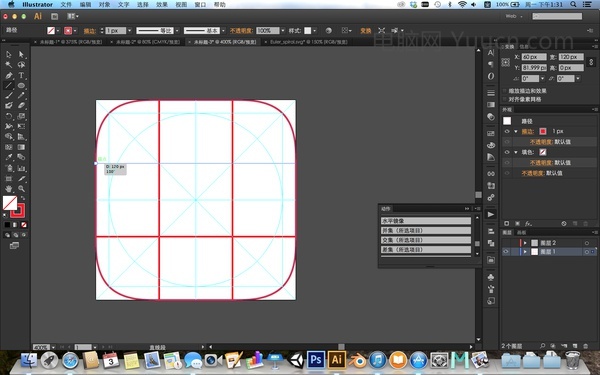Select the Paintbrush tool
The width and height of the screenshot is (600, 375).
[8, 96]
